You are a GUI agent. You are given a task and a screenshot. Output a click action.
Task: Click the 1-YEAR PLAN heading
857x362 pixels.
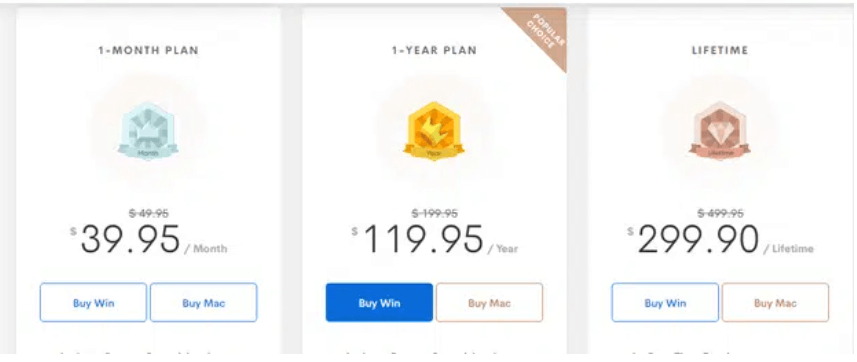[434, 50]
